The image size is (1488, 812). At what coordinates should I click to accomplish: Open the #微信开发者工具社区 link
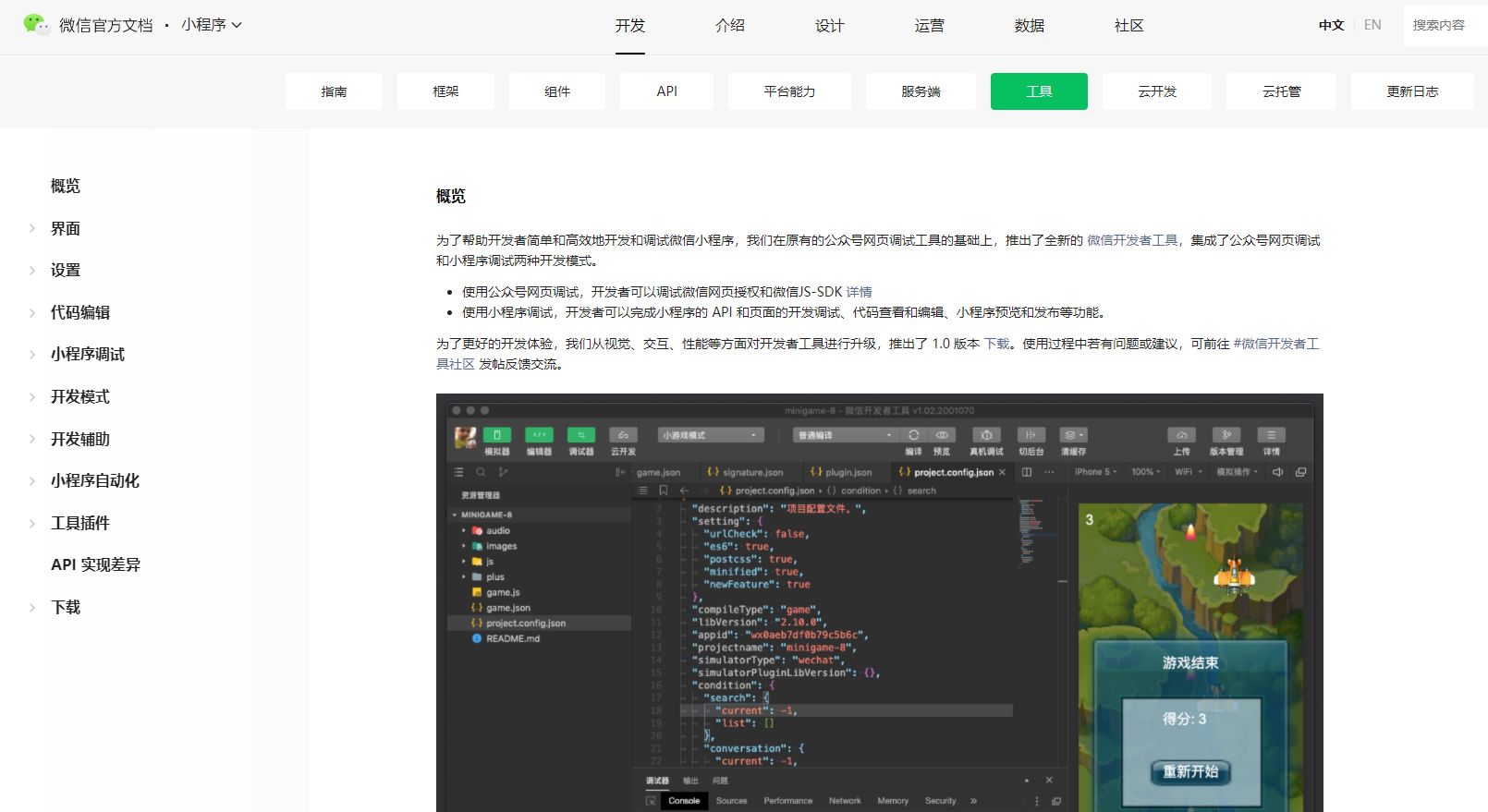[1276, 344]
